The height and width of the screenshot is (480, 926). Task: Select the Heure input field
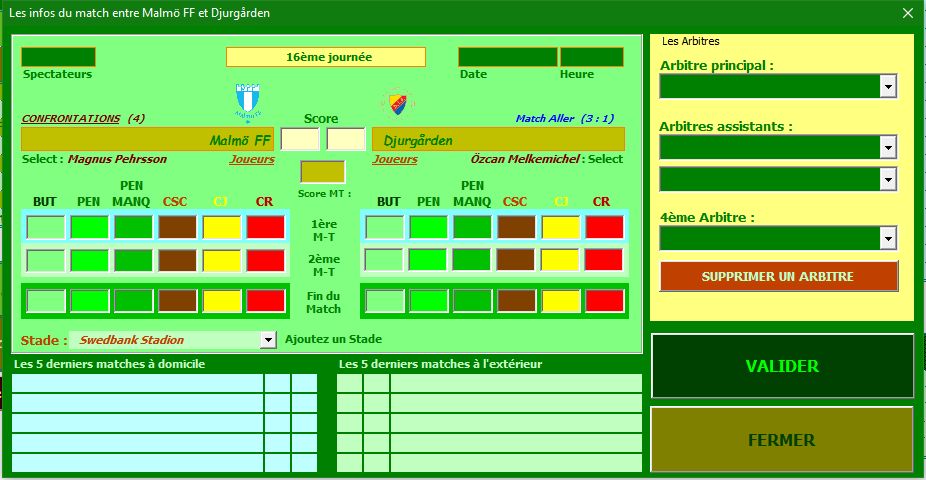click(x=591, y=57)
